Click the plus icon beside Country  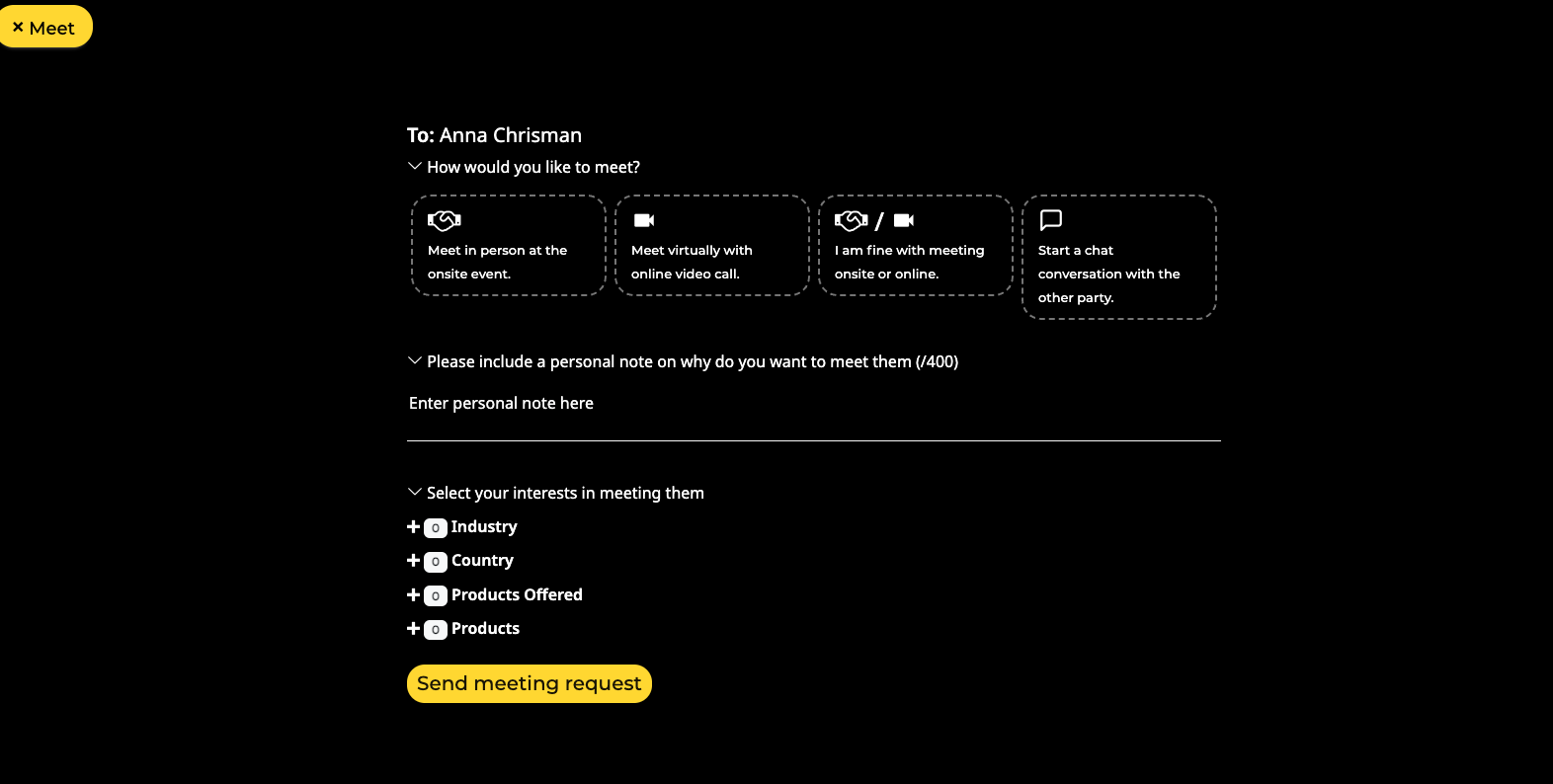pyautogui.click(x=414, y=561)
